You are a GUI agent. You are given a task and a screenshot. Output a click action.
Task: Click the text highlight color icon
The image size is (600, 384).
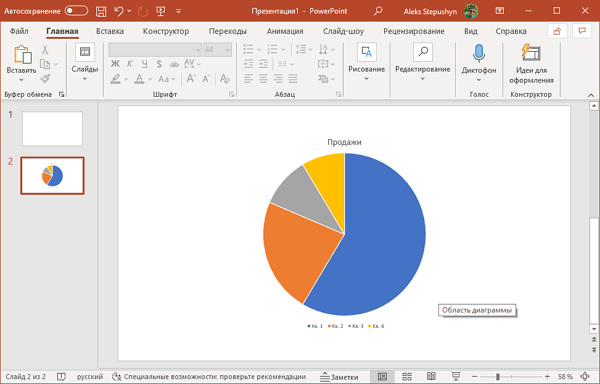tap(115, 79)
